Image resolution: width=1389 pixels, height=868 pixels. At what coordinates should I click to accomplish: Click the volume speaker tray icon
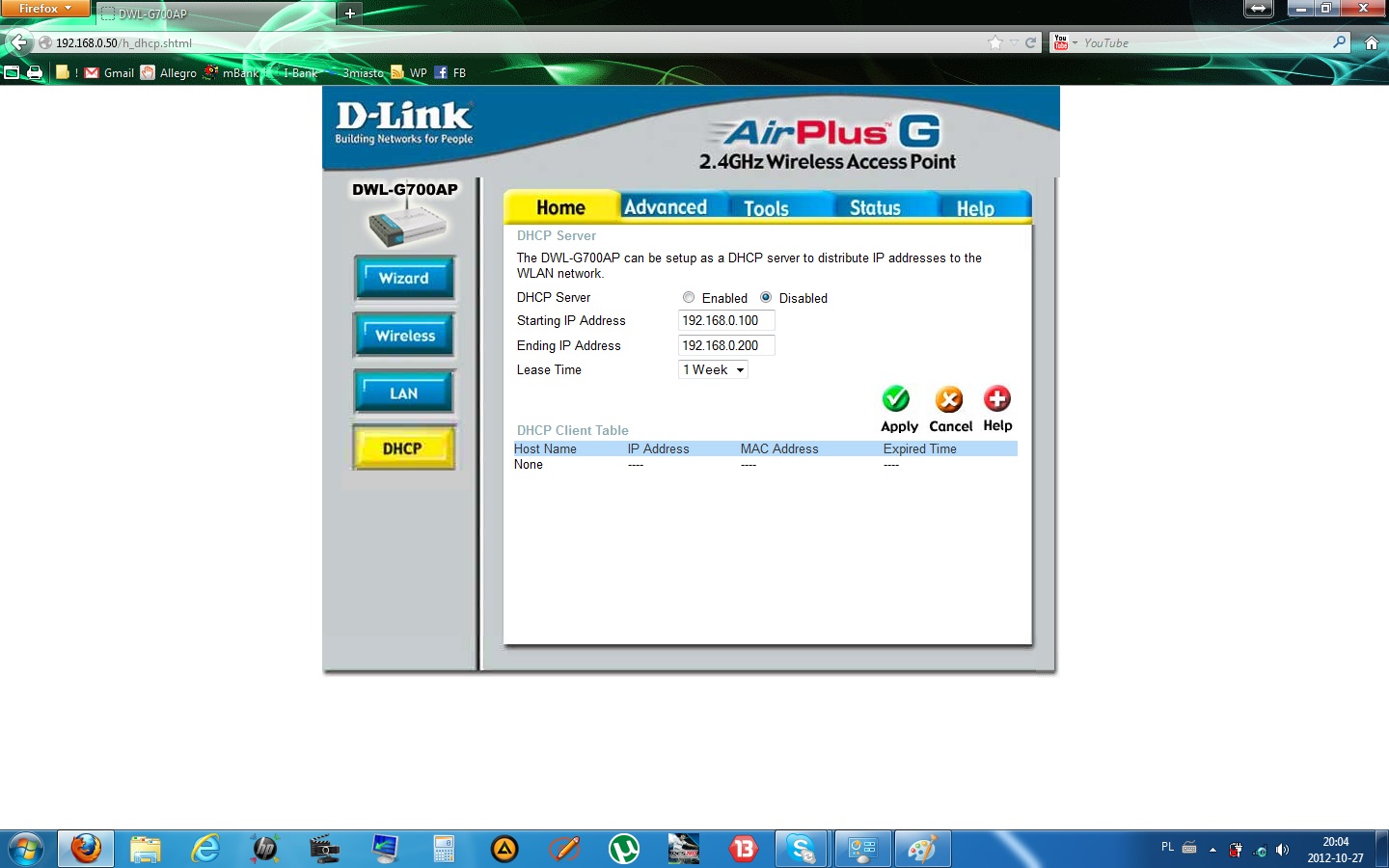(1282, 850)
